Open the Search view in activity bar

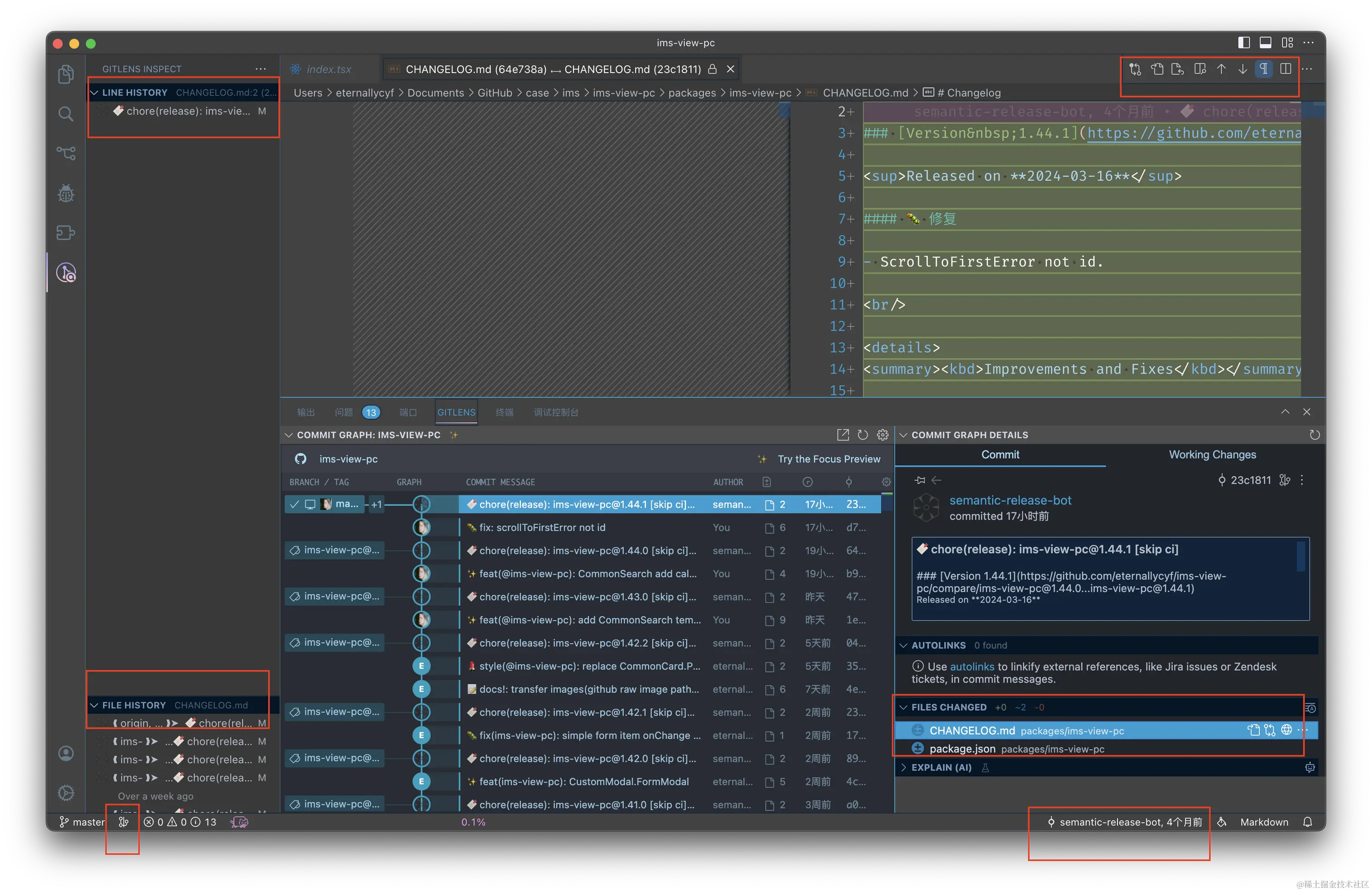point(66,113)
